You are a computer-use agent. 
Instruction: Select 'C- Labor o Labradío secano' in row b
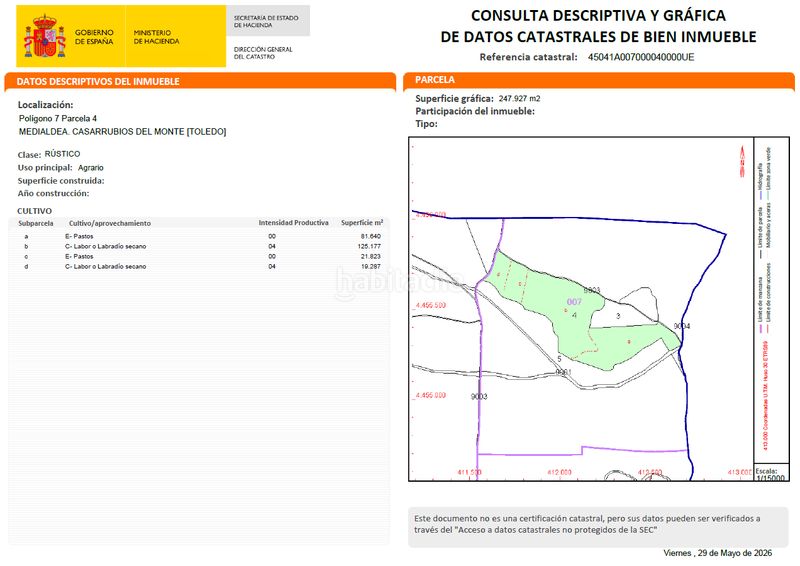point(106,247)
